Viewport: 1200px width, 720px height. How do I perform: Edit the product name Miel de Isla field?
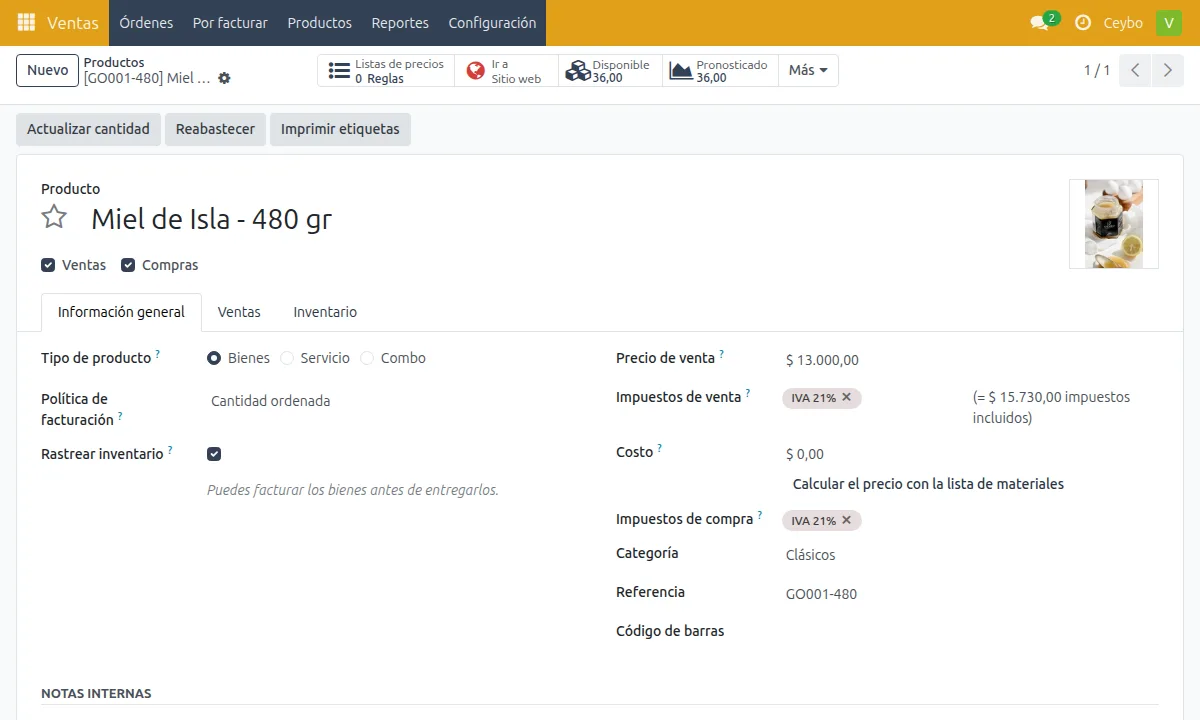[570, 219]
